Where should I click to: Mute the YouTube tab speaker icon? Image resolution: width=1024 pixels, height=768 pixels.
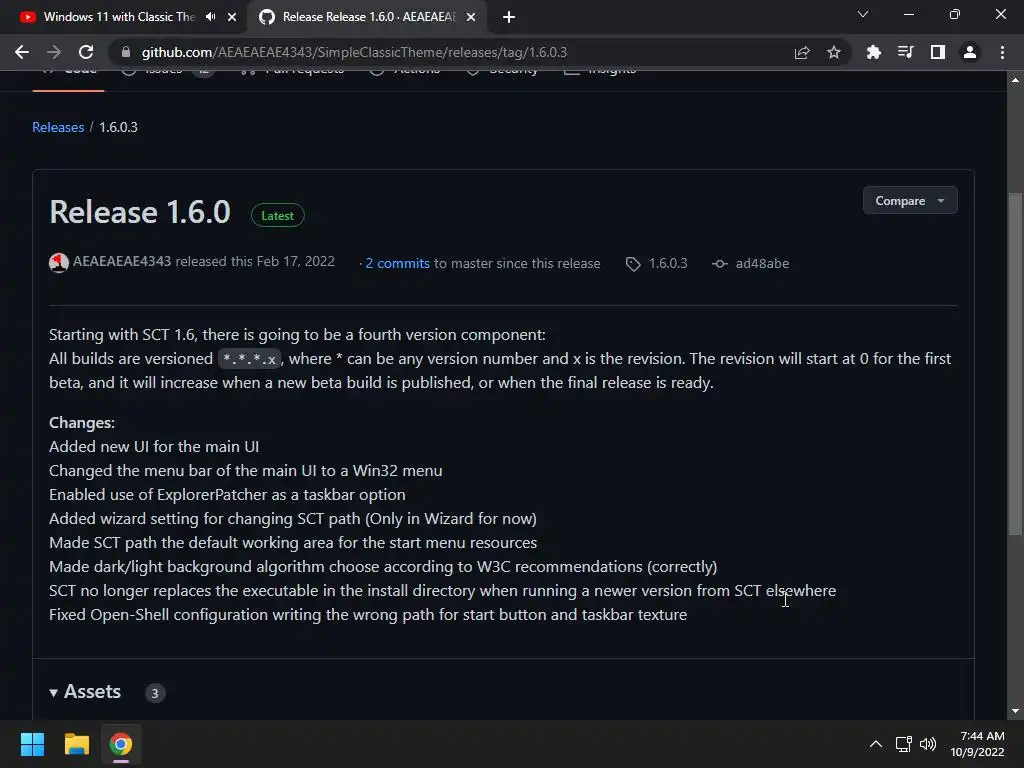point(210,17)
